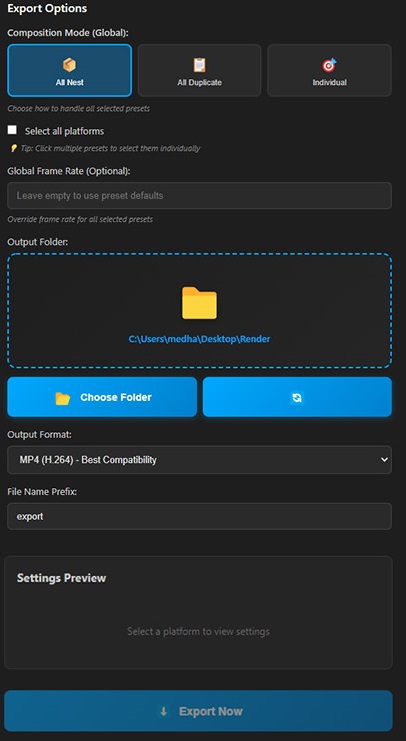Click the dropdown chevron arrow
406x741 pixels.
tap(384, 459)
